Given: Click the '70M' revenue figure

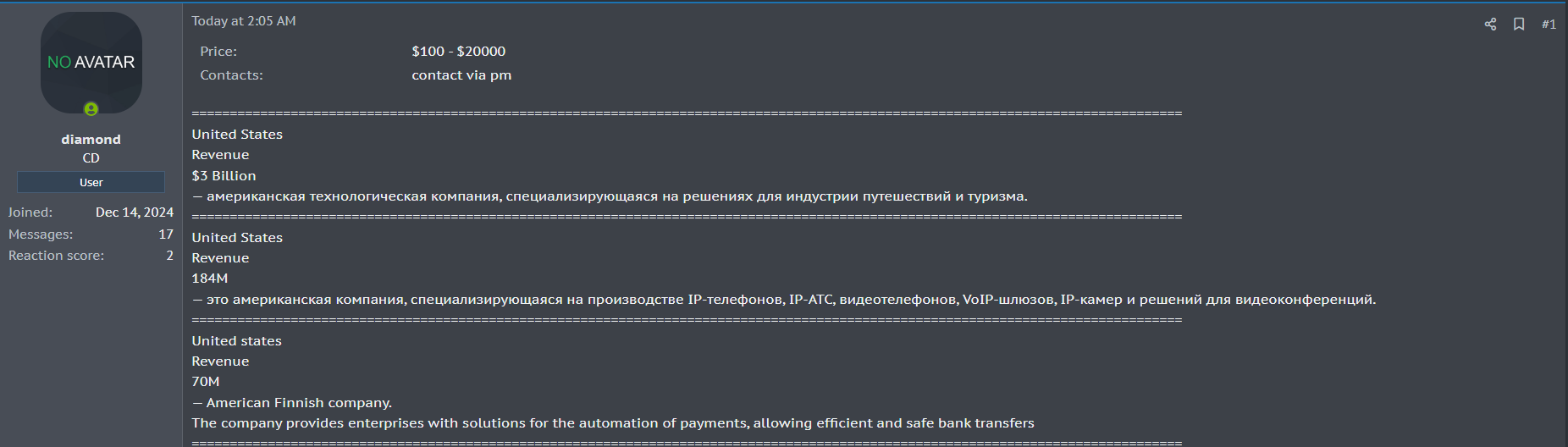Looking at the screenshot, I should pyautogui.click(x=206, y=382).
